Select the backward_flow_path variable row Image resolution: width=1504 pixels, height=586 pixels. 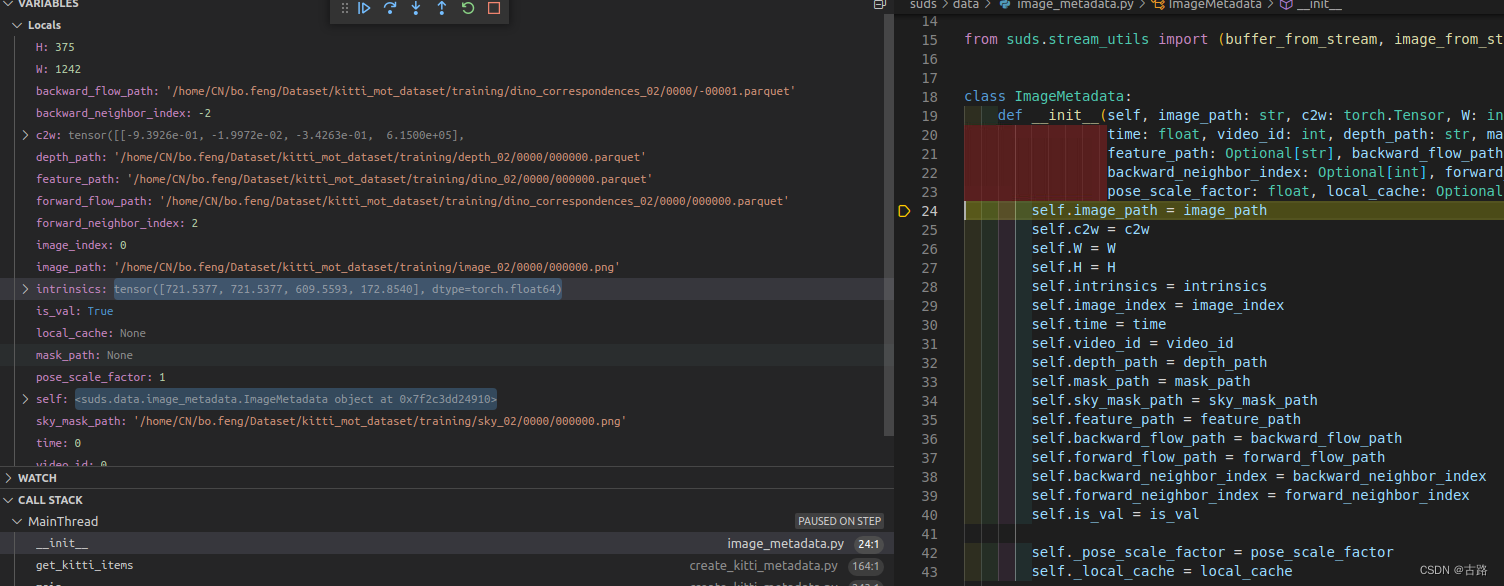442,91
